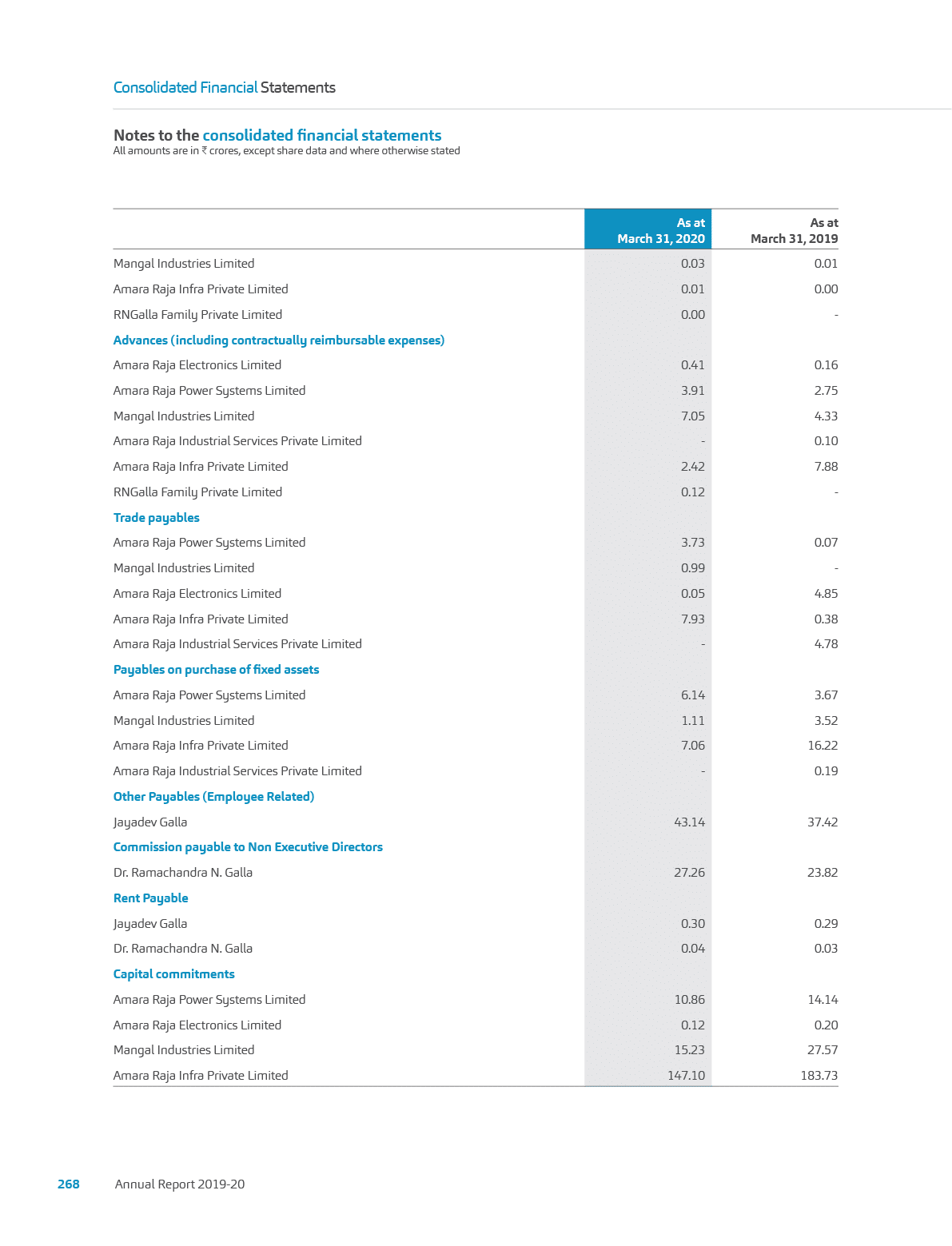Select the 'As at March 31, 2019' column header
Screen dimensions: 952x1246
click(x=794, y=230)
